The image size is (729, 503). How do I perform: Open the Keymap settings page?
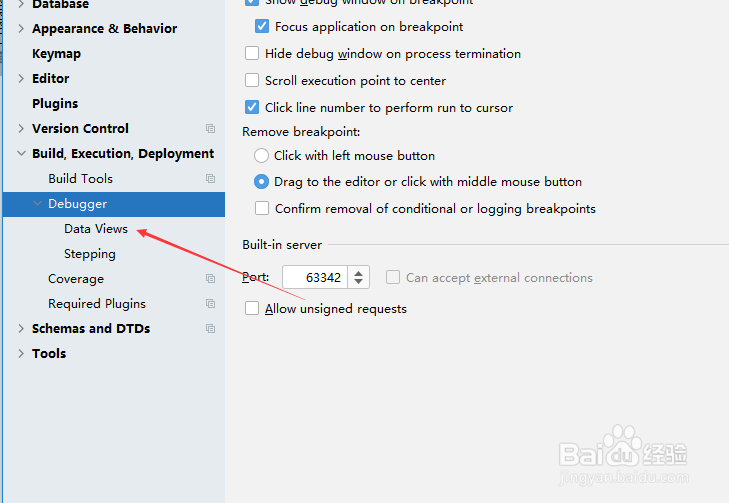(56, 53)
